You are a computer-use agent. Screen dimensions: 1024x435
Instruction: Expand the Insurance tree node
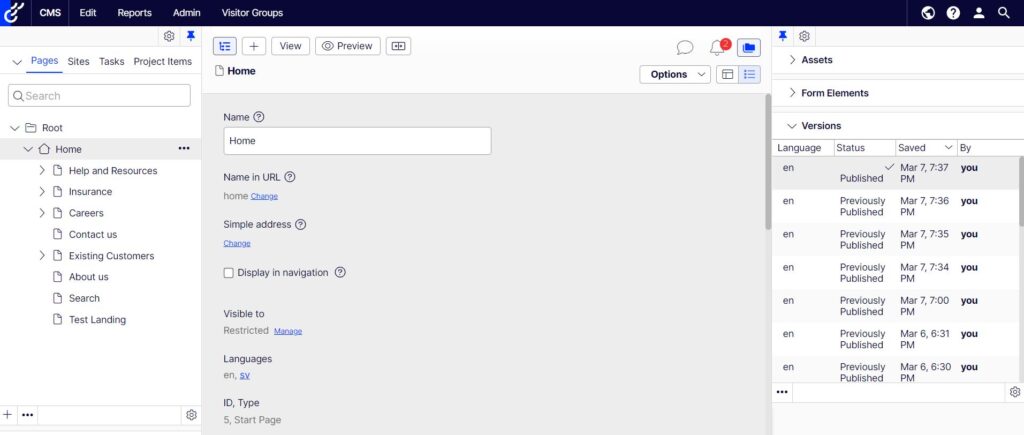tap(42, 192)
